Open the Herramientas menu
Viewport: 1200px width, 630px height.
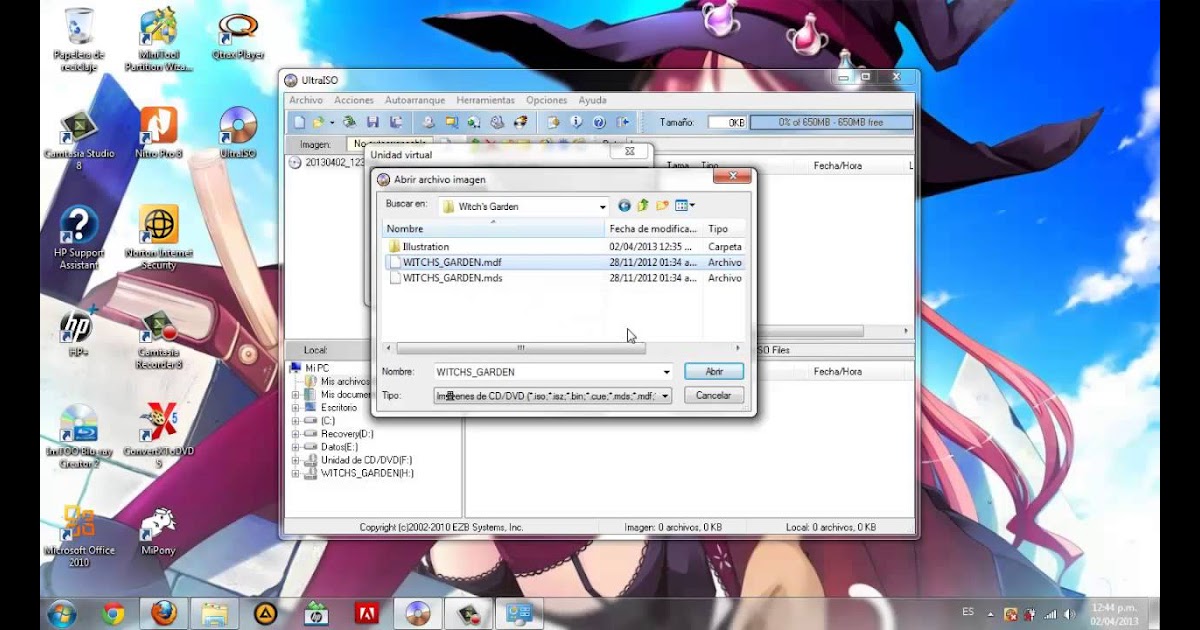[x=485, y=100]
